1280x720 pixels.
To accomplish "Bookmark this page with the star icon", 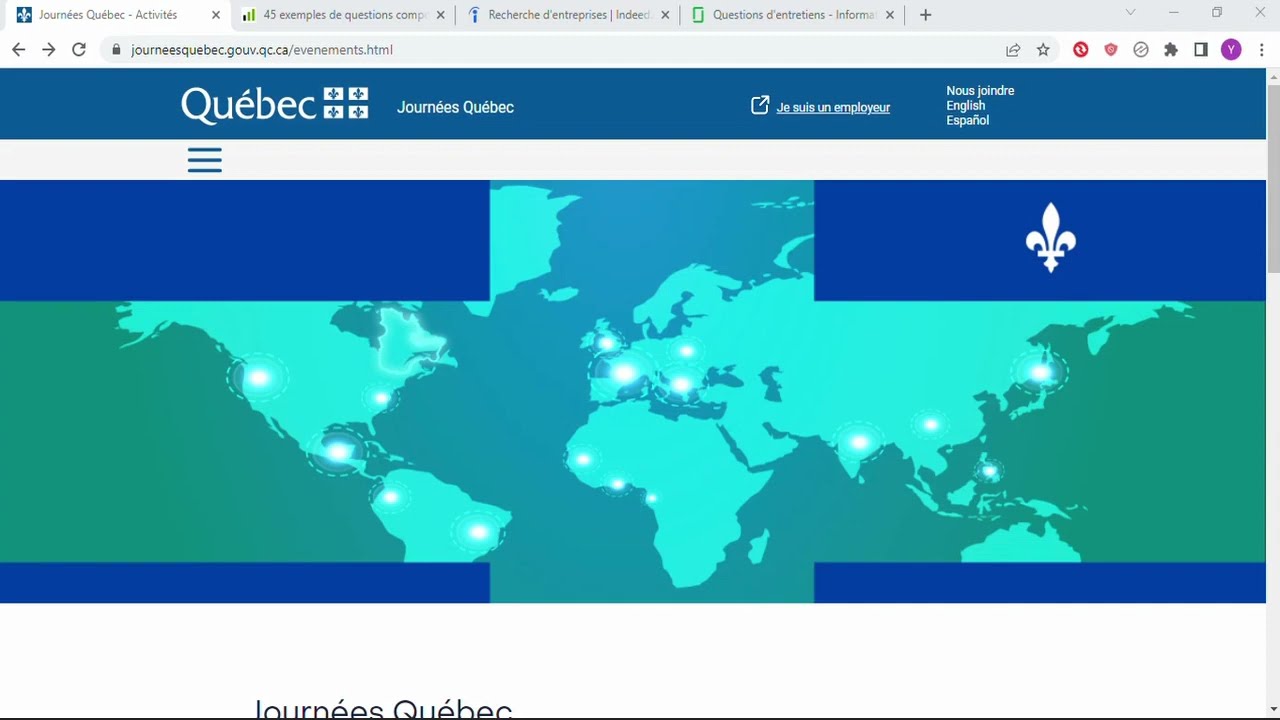I will coord(1043,49).
